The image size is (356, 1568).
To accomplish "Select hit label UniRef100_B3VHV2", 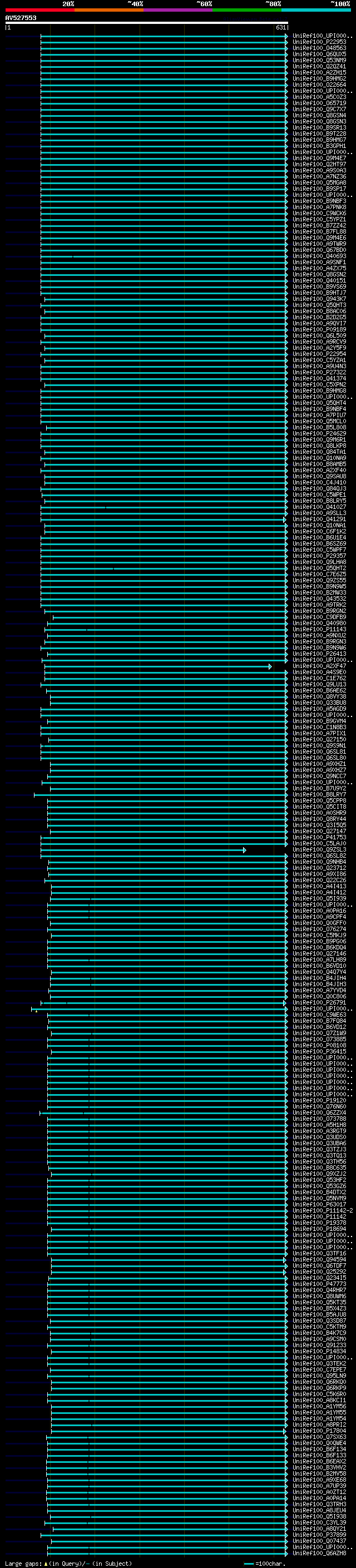I will (x=319, y=1467).
